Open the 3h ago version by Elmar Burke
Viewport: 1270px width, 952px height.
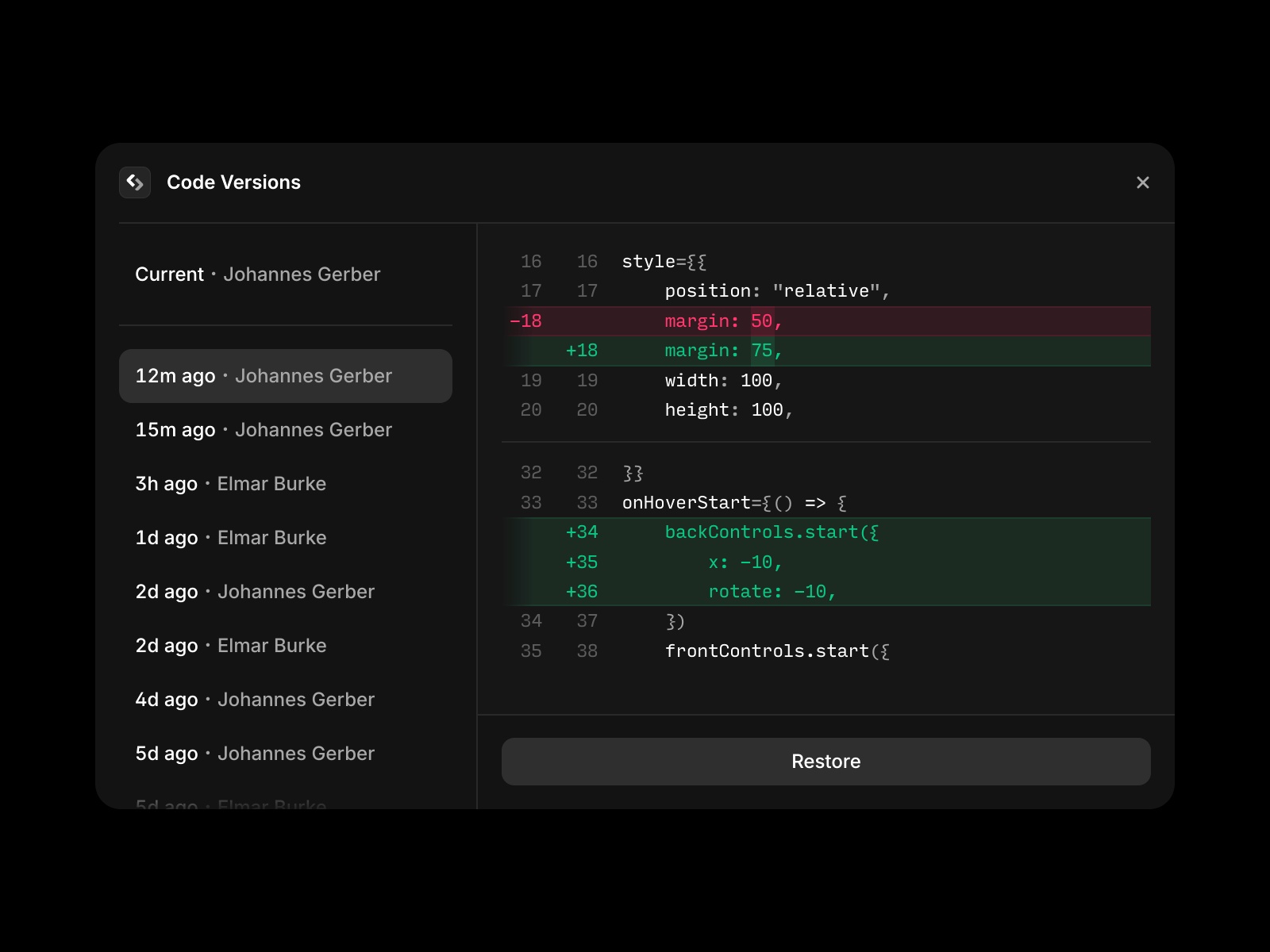pyautogui.click(x=231, y=483)
